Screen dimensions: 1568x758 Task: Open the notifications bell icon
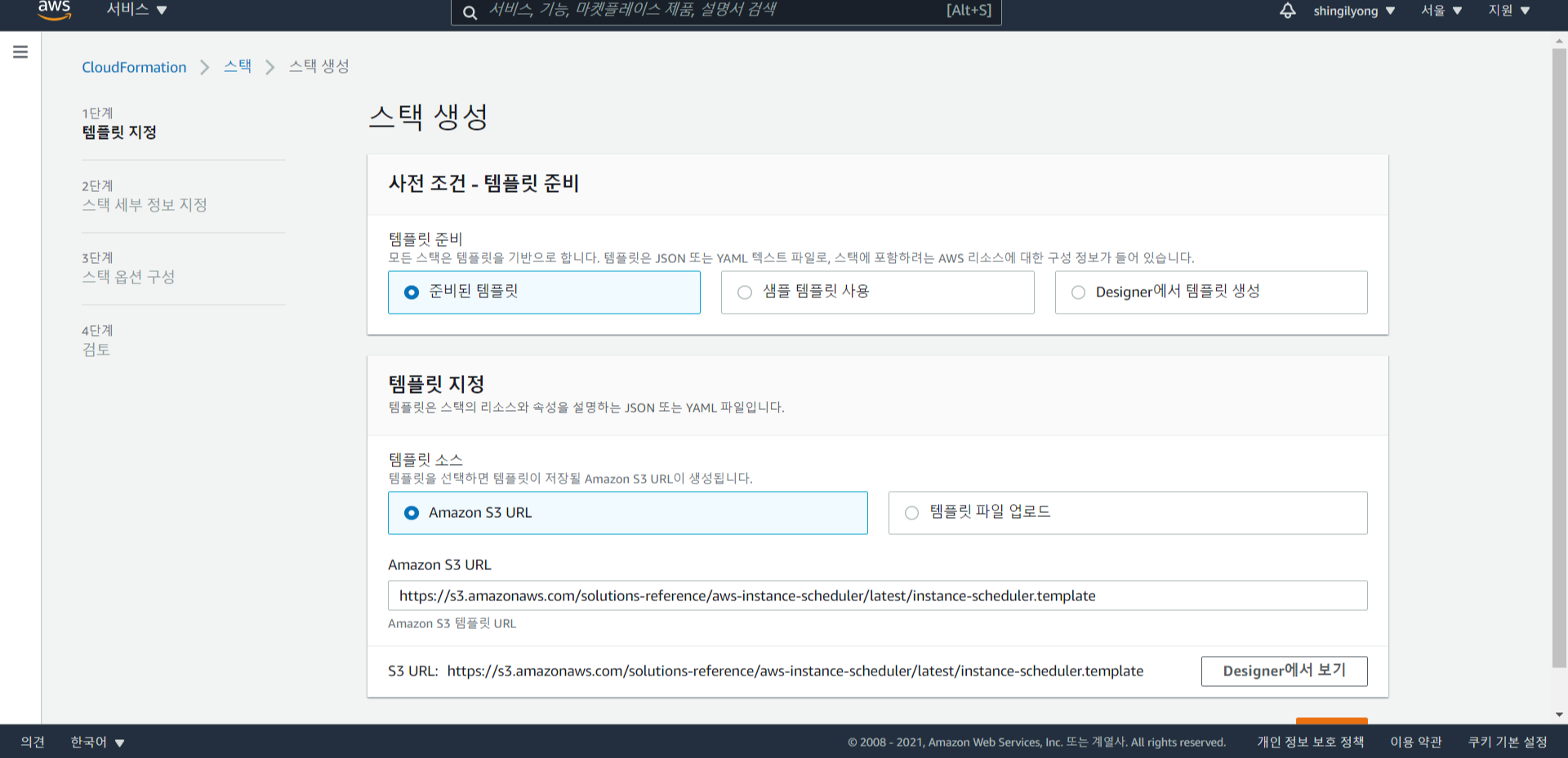1287,11
